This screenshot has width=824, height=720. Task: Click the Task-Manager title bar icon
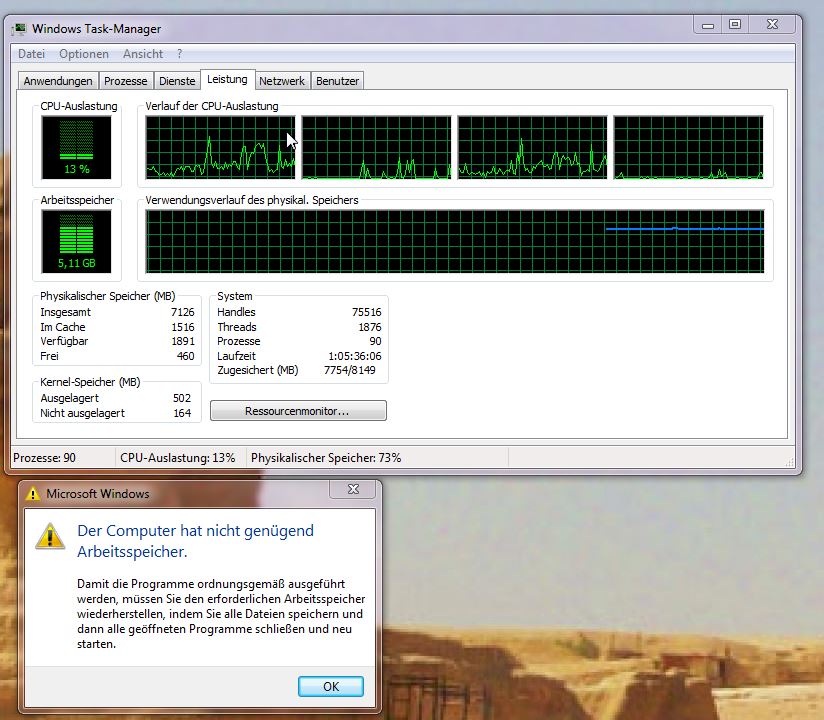tap(19, 29)
